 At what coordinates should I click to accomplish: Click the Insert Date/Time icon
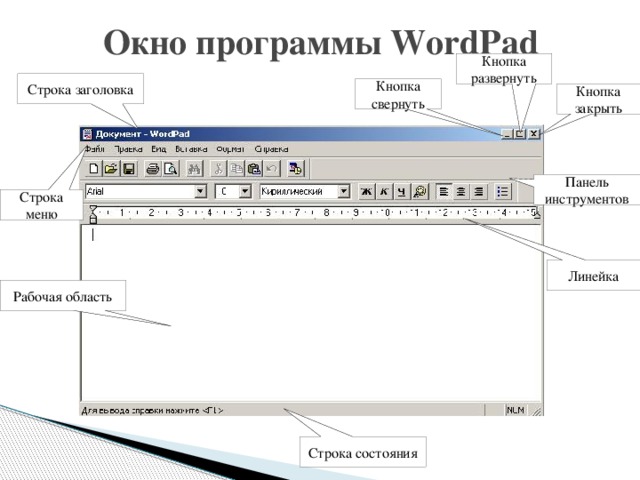tap(296, 169)
